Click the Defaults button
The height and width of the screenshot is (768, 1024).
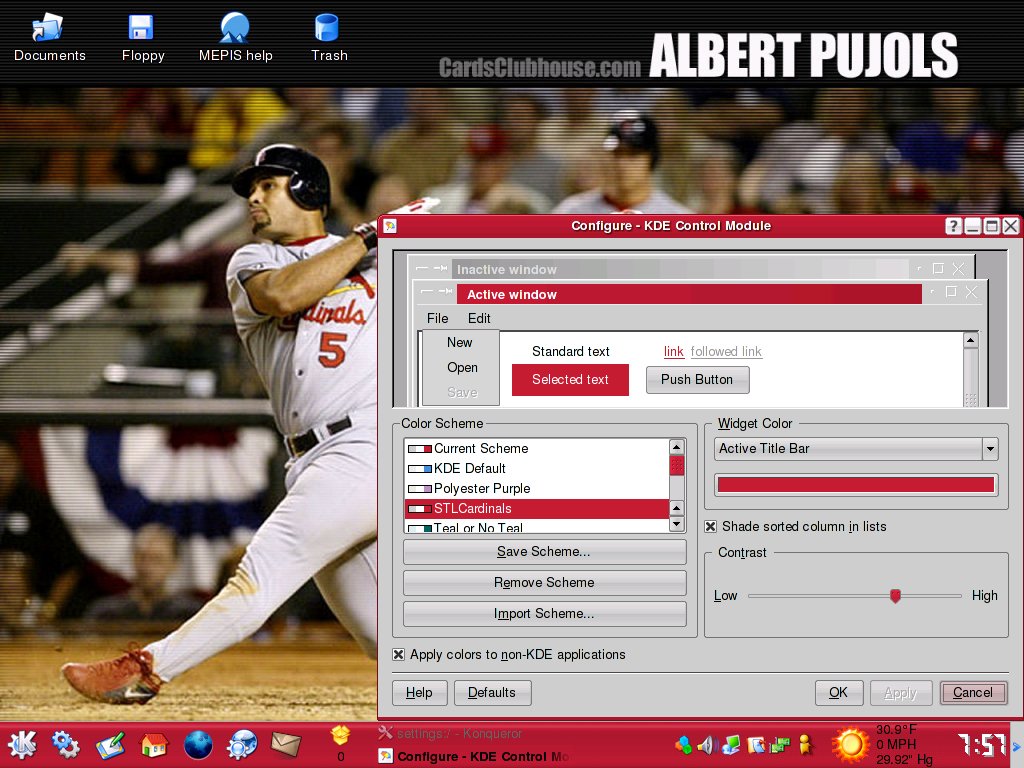pyautogui.click(x=492, y=693)
